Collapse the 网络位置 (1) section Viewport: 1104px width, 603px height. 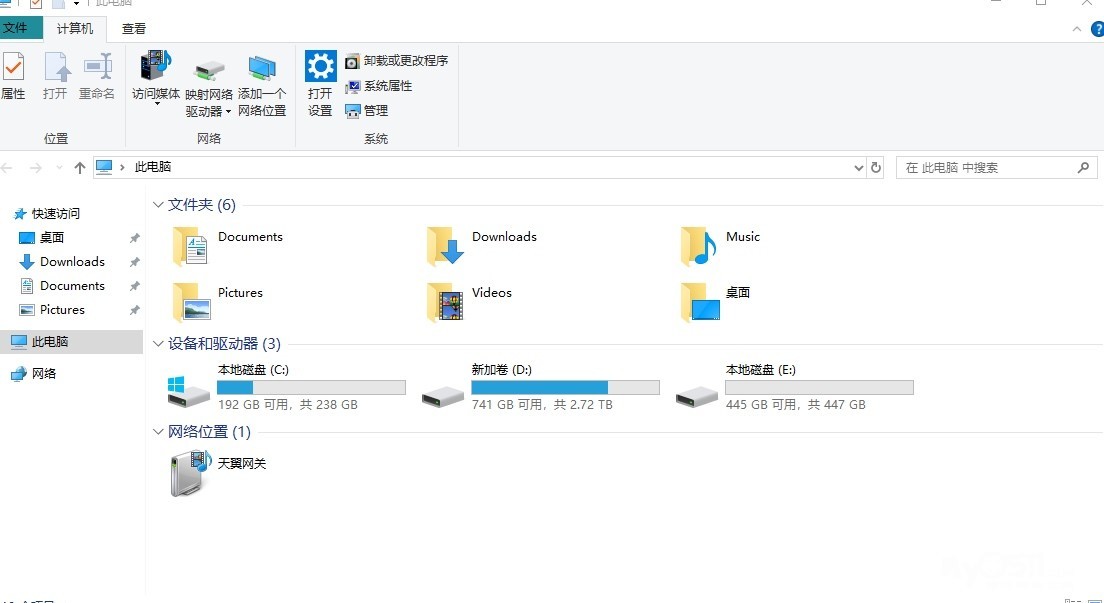[158, 432]
